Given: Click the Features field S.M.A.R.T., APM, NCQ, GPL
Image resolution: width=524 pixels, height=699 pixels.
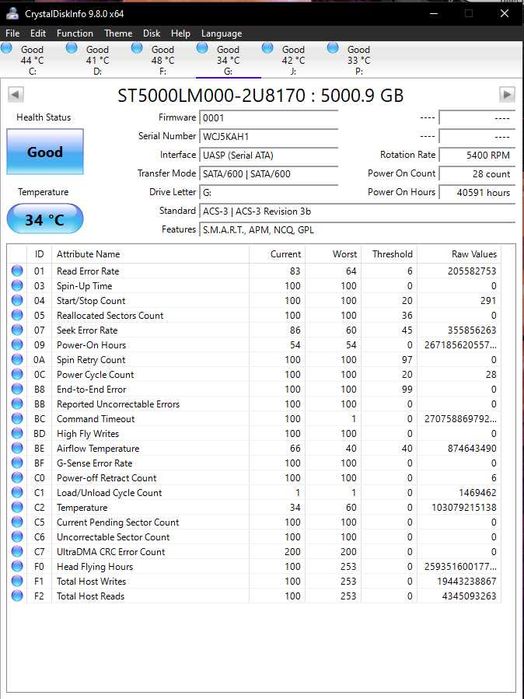Looking at the screenshot, I should click(357, 230).
